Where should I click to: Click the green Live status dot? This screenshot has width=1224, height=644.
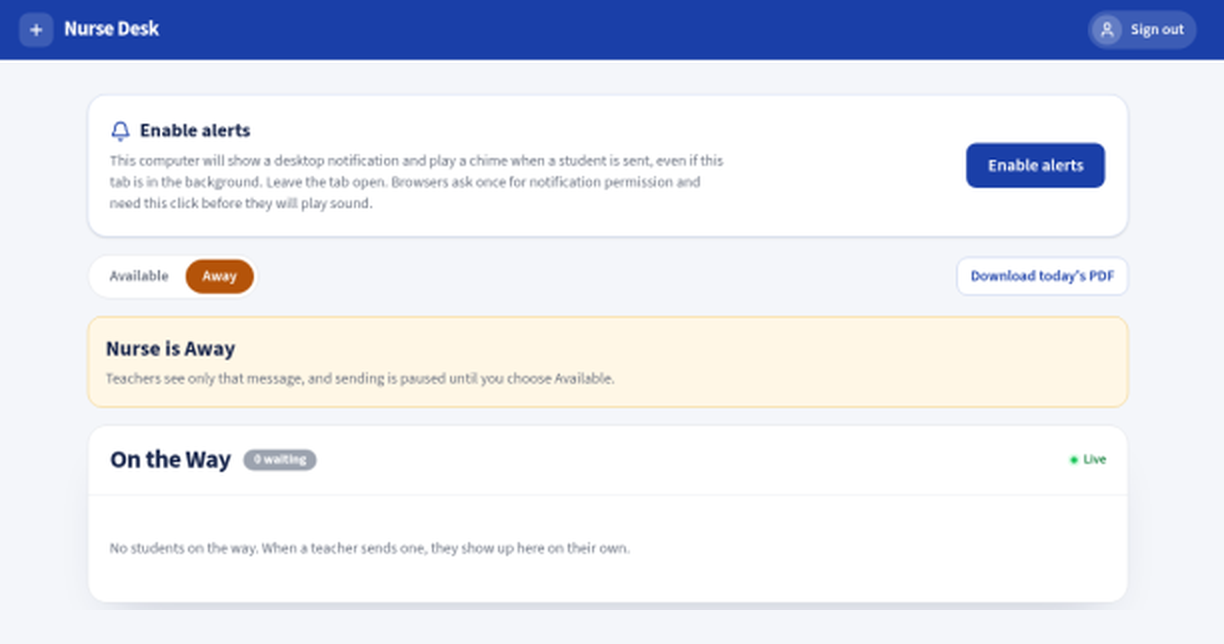click(x=1074, y=460)
